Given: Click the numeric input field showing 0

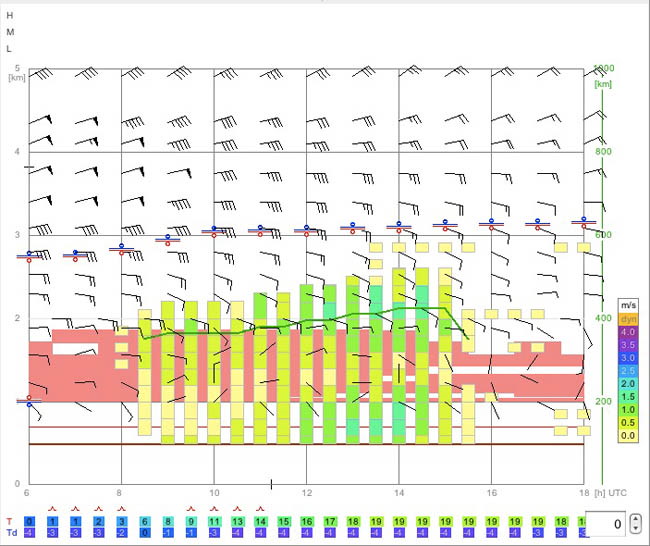Looking at the screenshot, I should point(605,524).
